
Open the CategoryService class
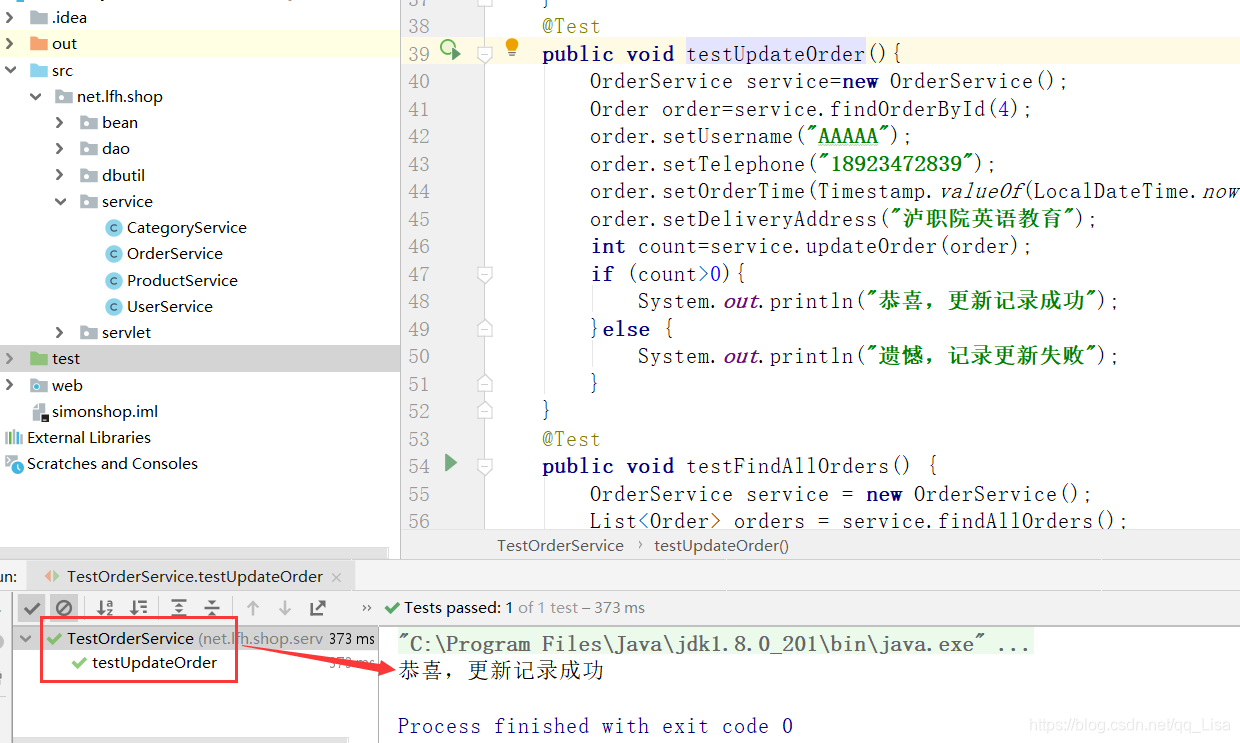[x=186, y=227]
